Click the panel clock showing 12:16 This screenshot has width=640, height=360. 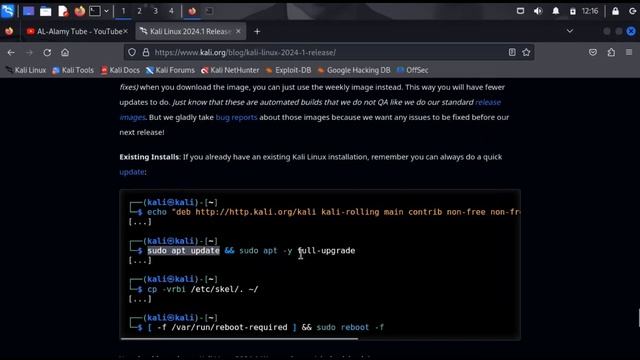[590, 11]
